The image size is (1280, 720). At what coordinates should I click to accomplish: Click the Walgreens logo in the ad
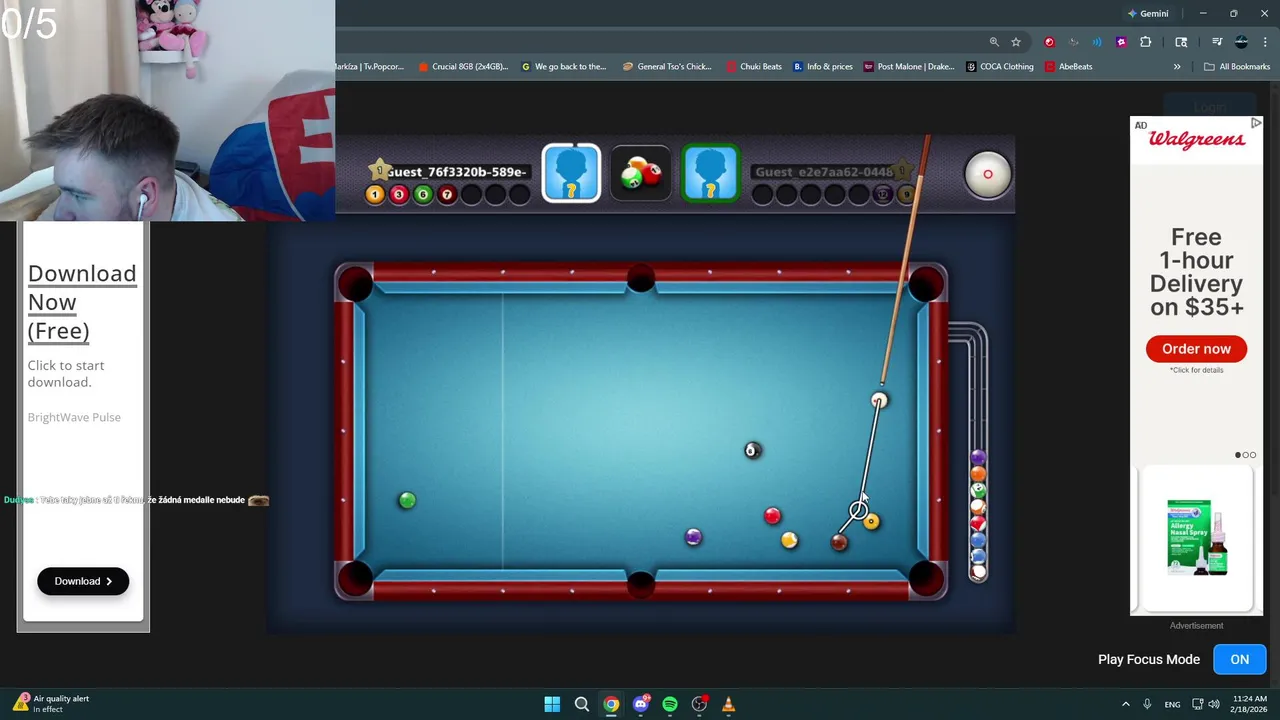(1196, 140)
